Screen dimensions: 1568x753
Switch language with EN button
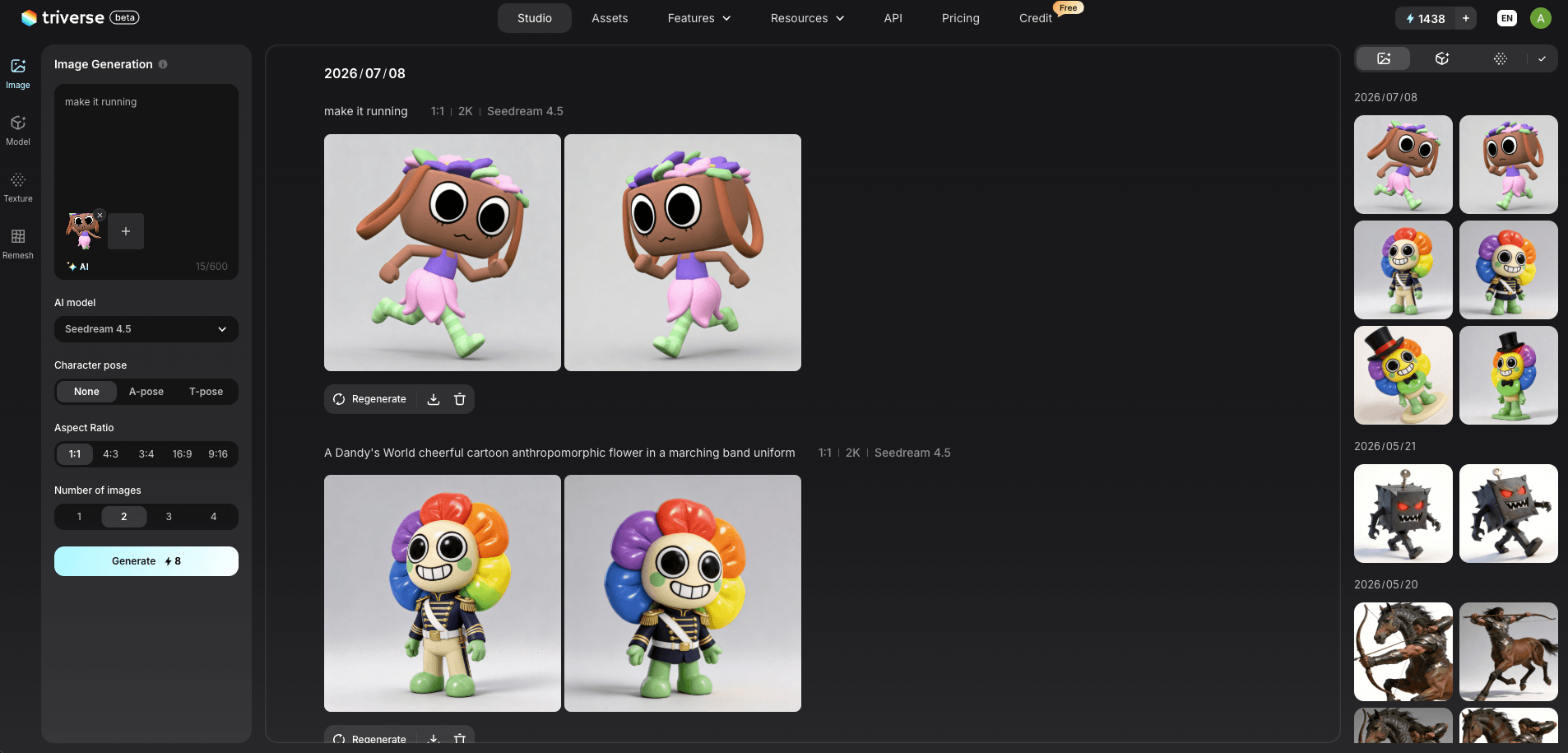click(1507, 18)
